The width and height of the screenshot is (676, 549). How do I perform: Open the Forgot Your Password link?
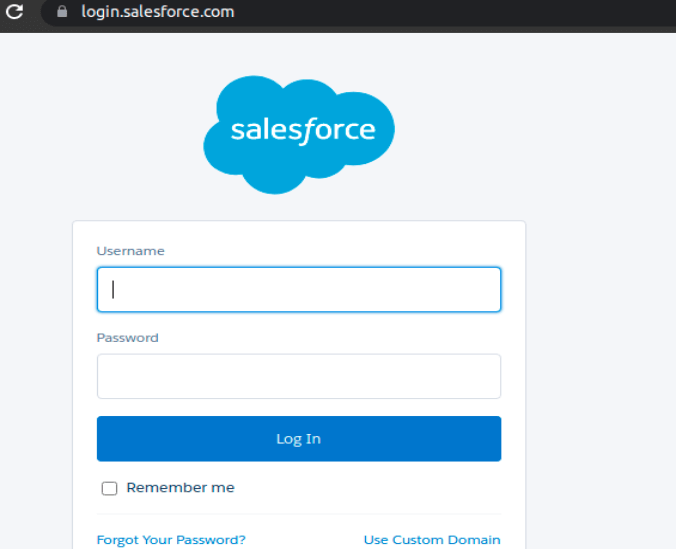pos(171,540)
